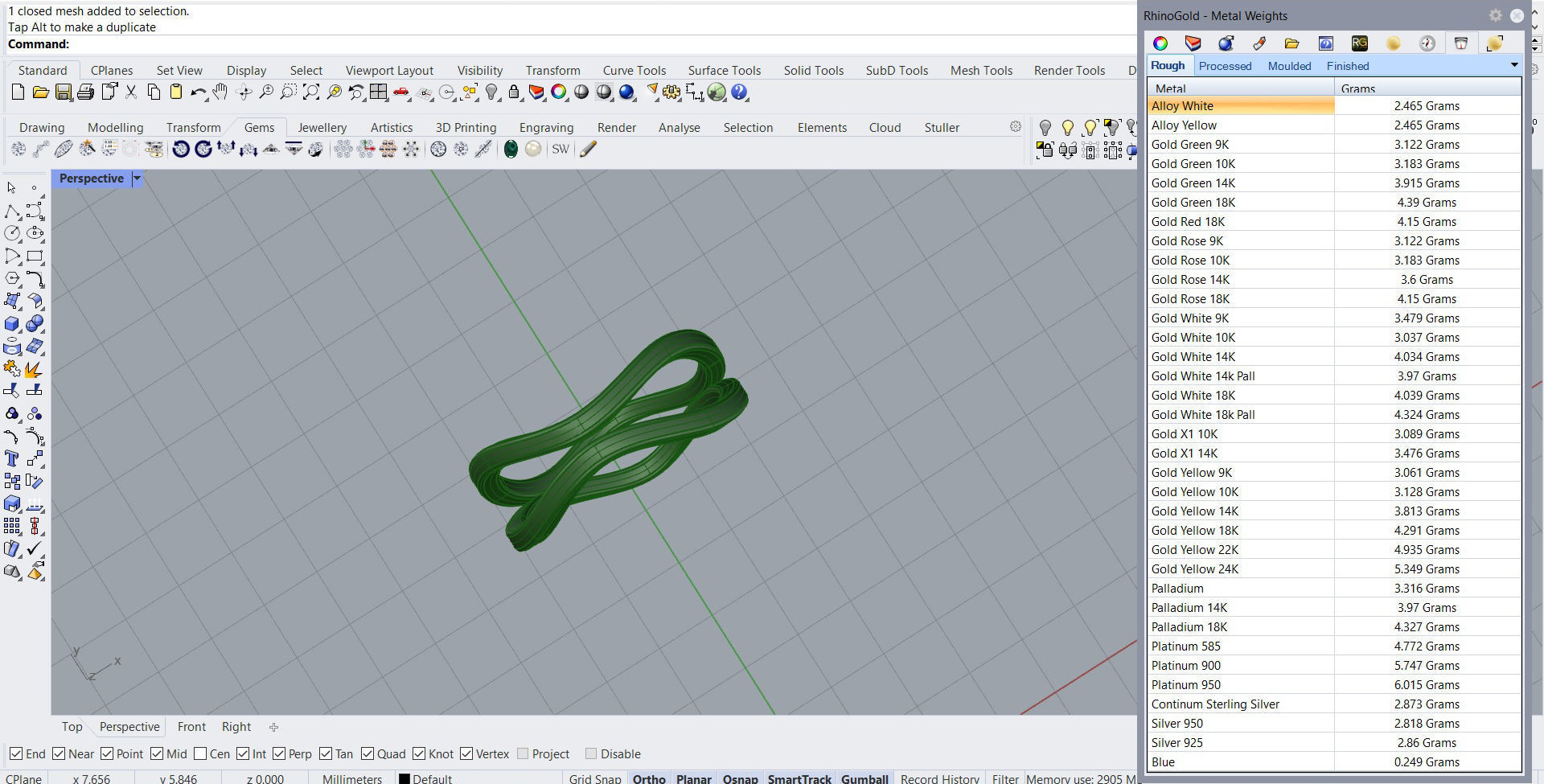Click the compass icon in RhinoGold panel
The image size is (1544, 784).
[x=1427, y=43]
